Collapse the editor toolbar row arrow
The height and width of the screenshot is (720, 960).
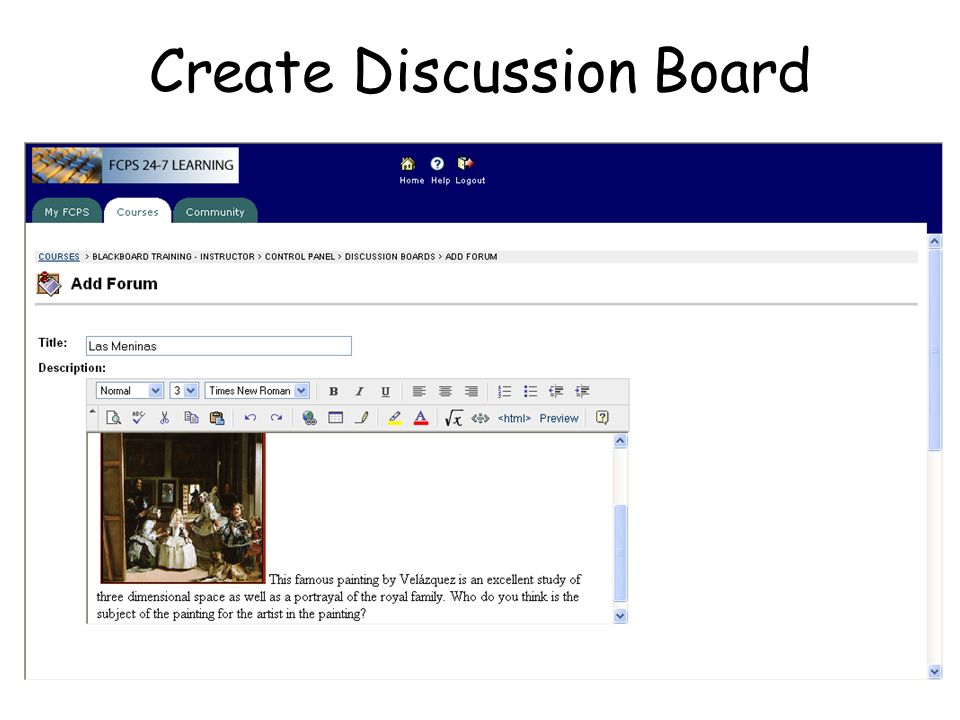coord(92,411)
